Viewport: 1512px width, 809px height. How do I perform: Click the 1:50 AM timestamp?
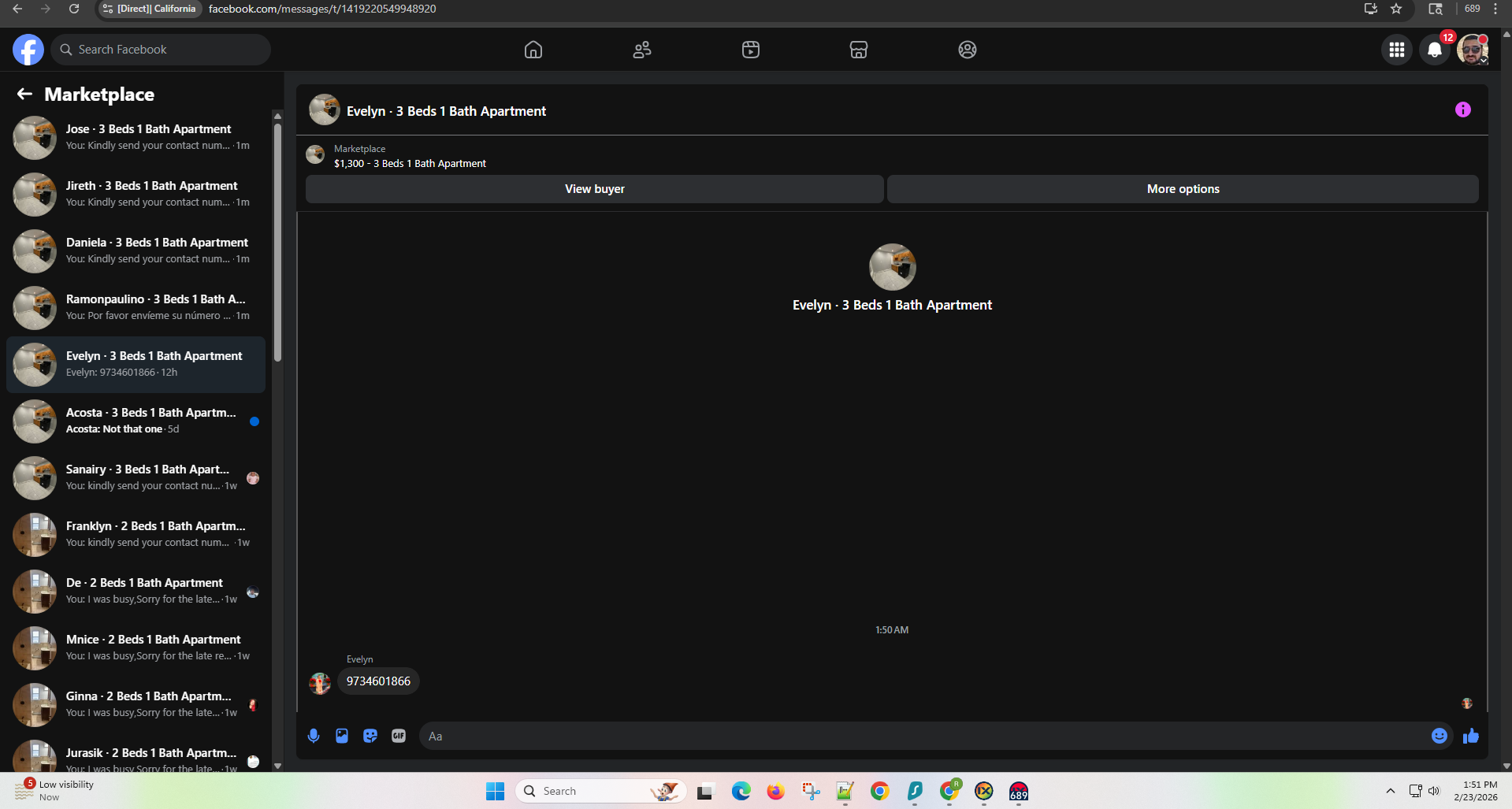(x=892, y=630)
